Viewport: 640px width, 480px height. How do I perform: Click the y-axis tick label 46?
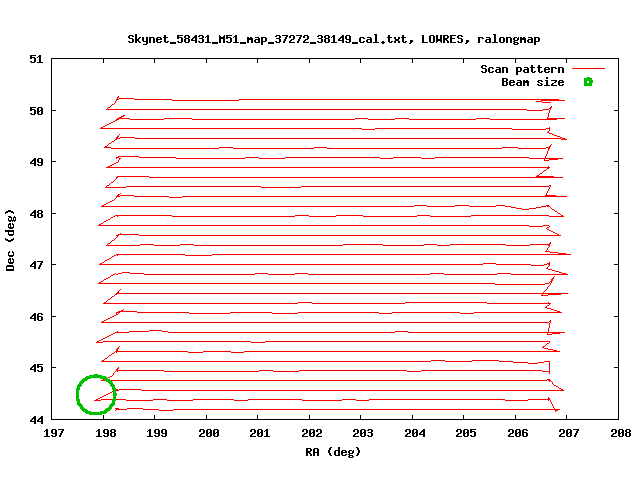tap(36, 317)
